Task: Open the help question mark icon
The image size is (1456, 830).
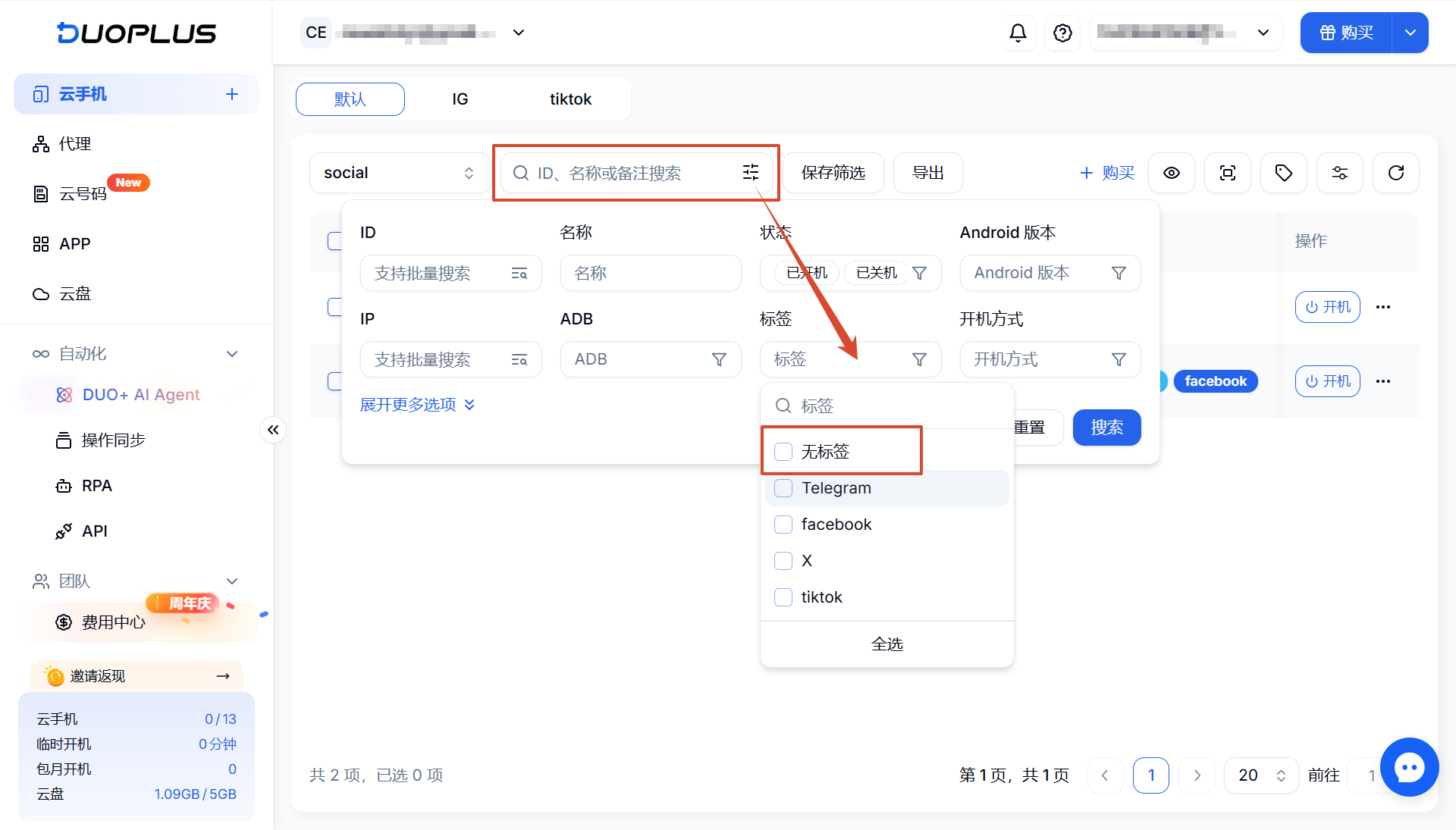Action: (x=1062, y=33)
